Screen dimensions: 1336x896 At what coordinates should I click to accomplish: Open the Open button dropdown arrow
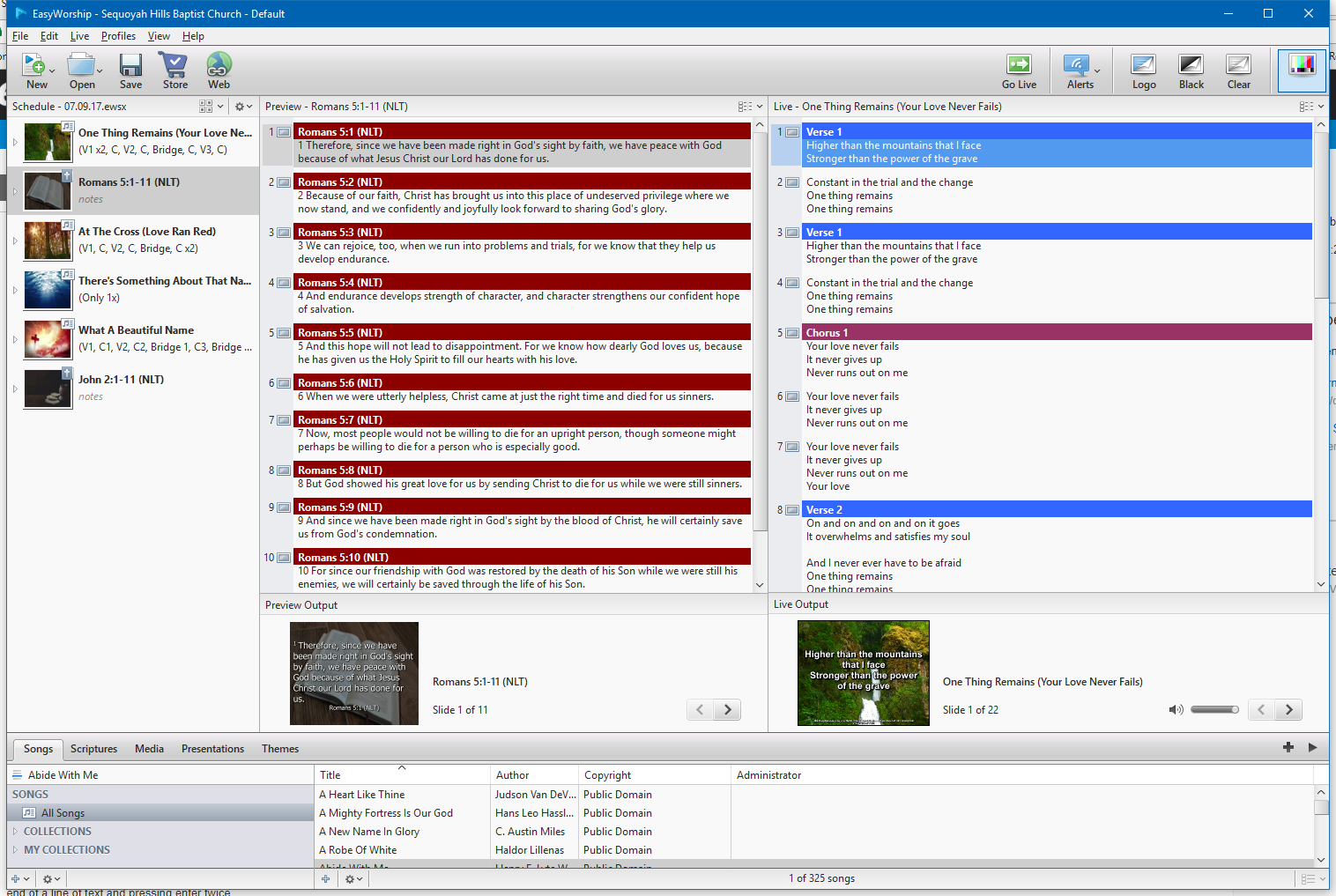[x=100, y=71]
